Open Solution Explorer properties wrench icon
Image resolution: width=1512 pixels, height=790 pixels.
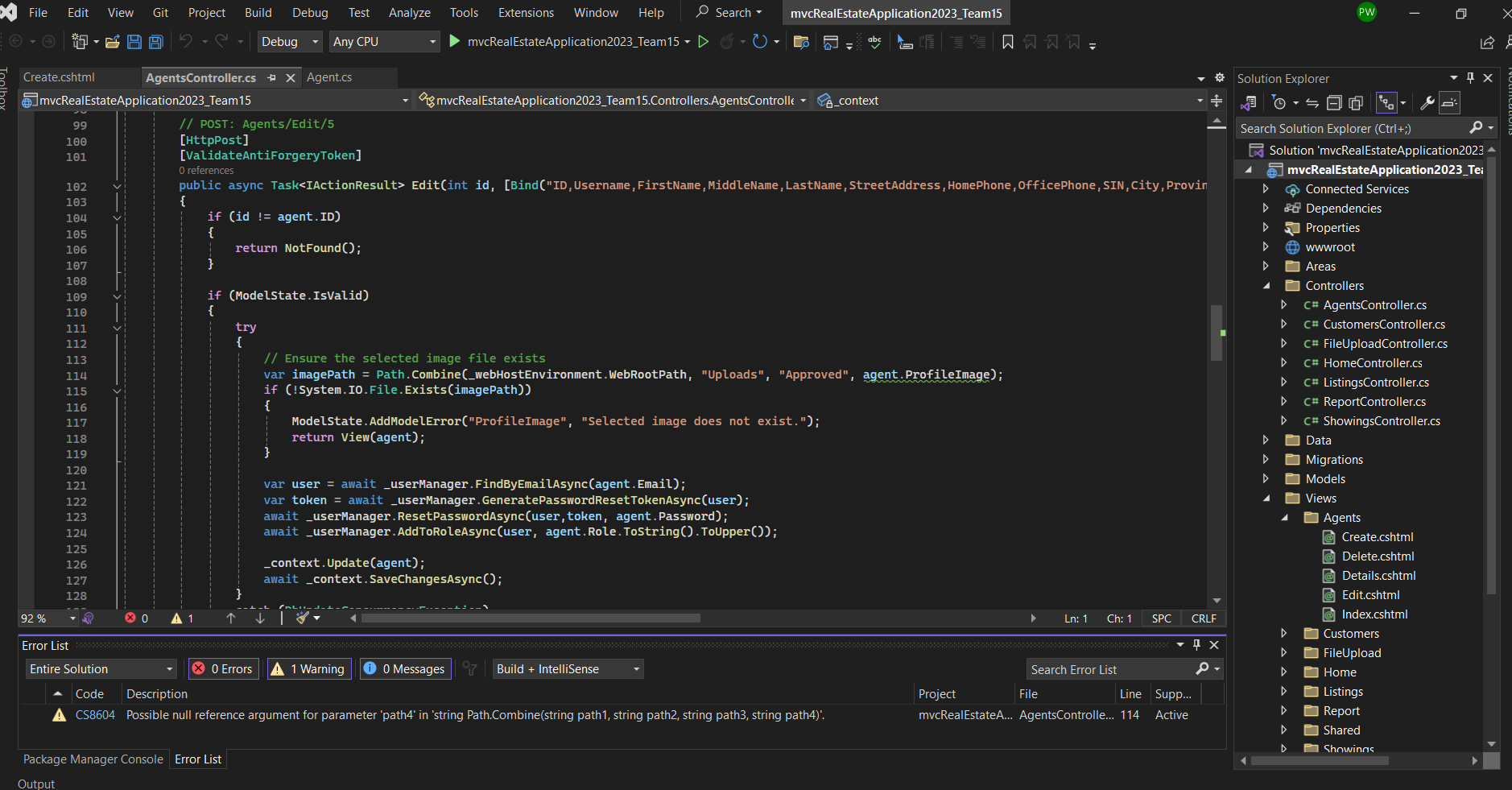coord(1427,103)
